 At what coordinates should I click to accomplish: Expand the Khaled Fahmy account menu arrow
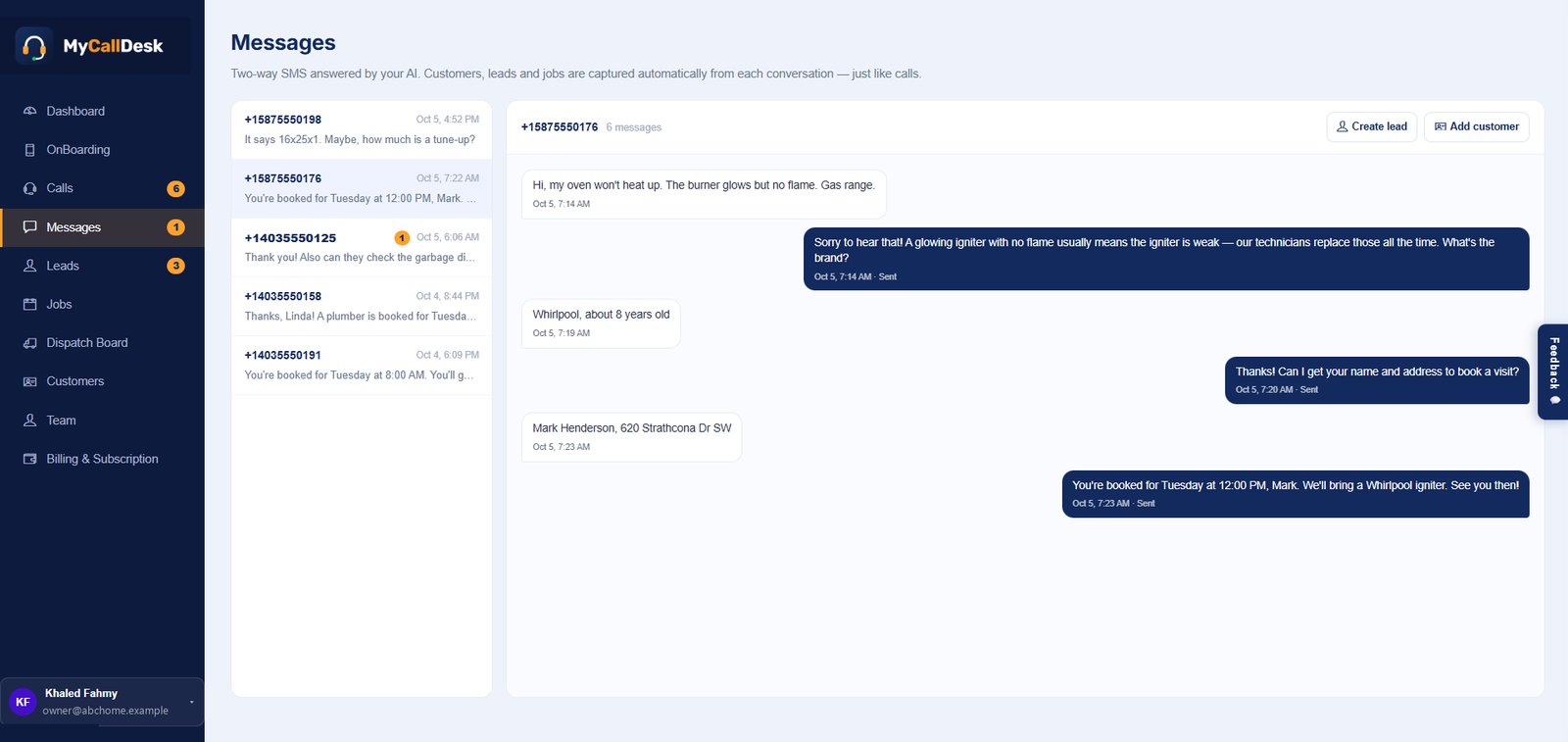pos(191,702)
